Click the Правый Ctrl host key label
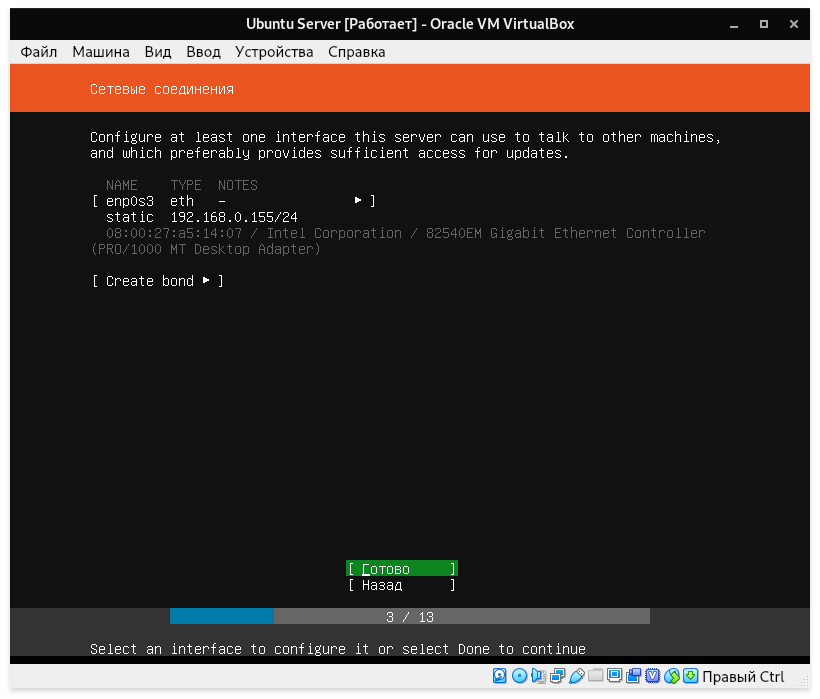Viewport: 820px width, 699px height. (x=743, y=677)
